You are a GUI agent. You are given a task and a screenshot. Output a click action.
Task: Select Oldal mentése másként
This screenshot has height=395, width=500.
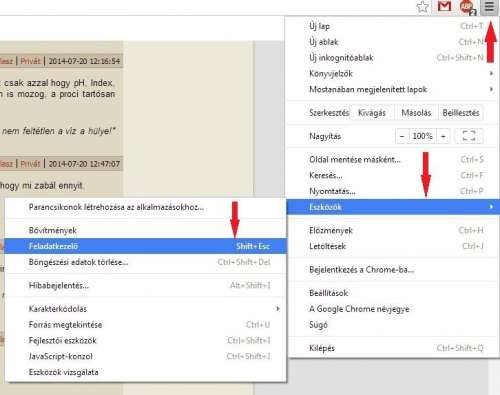(x=393, y=160)
